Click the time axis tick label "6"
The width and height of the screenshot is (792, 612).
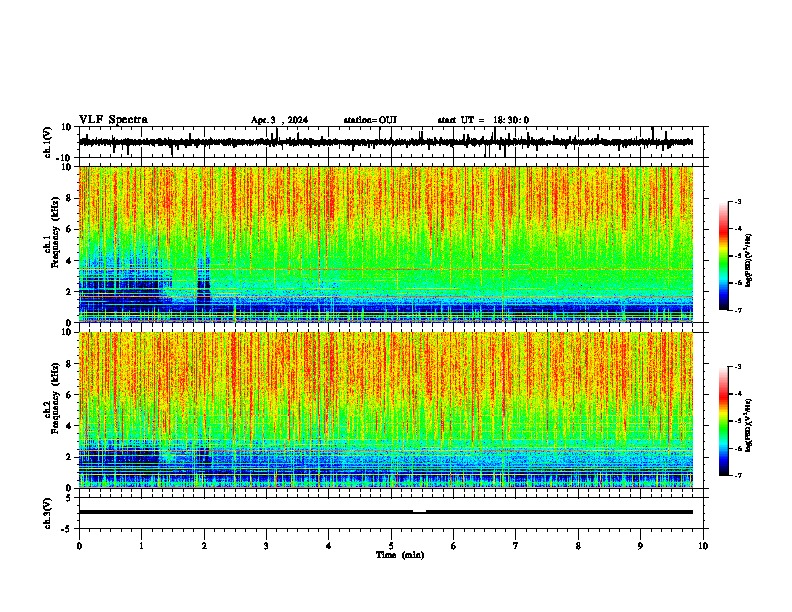click(x=454, y=546)
